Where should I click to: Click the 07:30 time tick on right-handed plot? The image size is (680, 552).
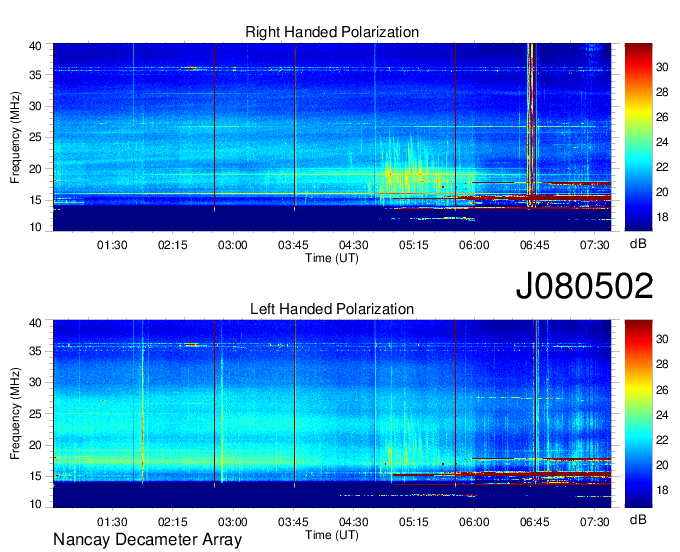pyautogui.click(x=595, y=245)
